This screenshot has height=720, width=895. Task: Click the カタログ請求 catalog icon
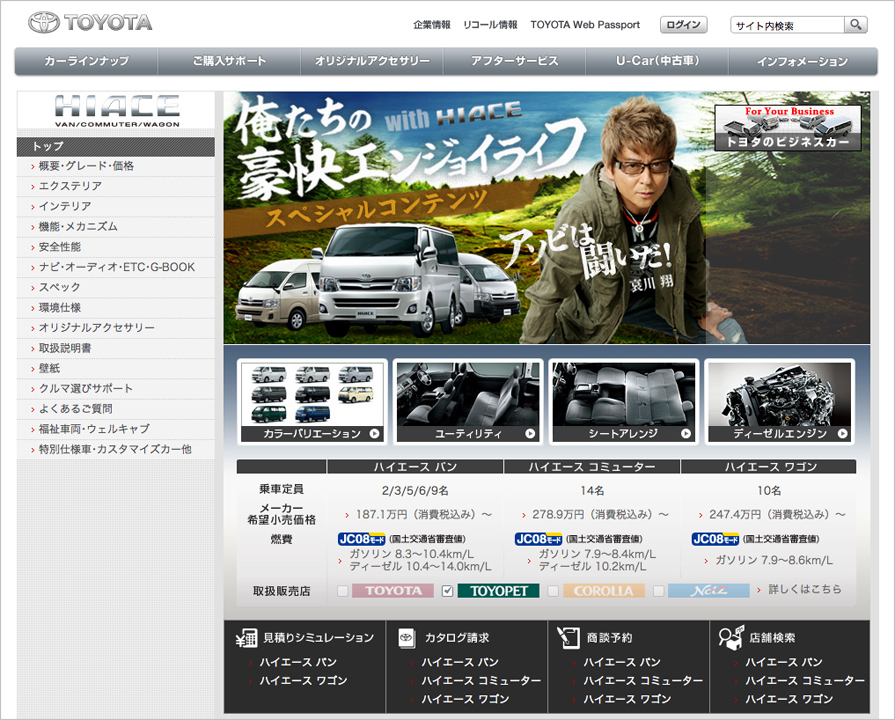click(407, 638)
